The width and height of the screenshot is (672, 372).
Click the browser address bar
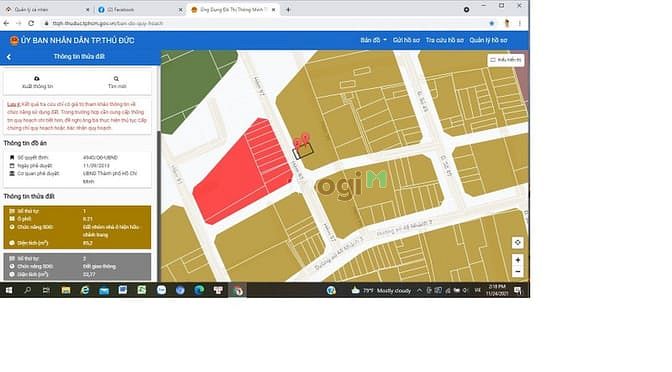(x=266, y=23)
